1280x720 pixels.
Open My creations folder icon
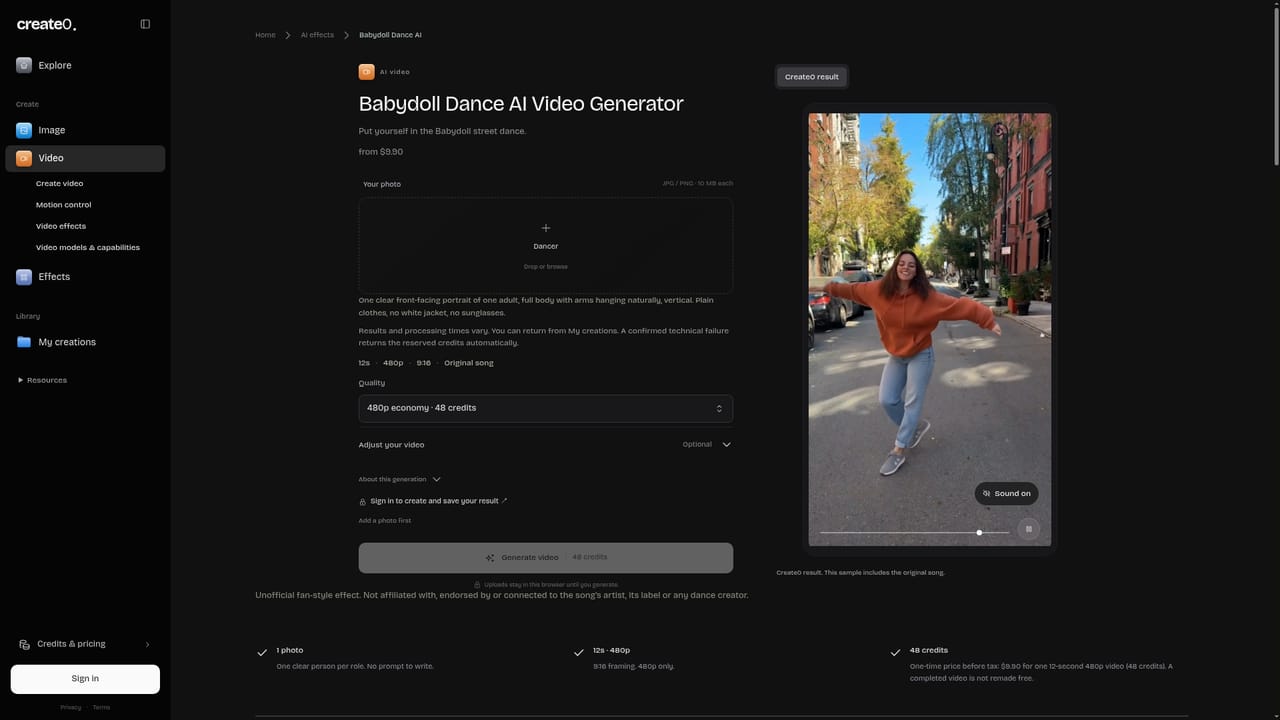24,342
